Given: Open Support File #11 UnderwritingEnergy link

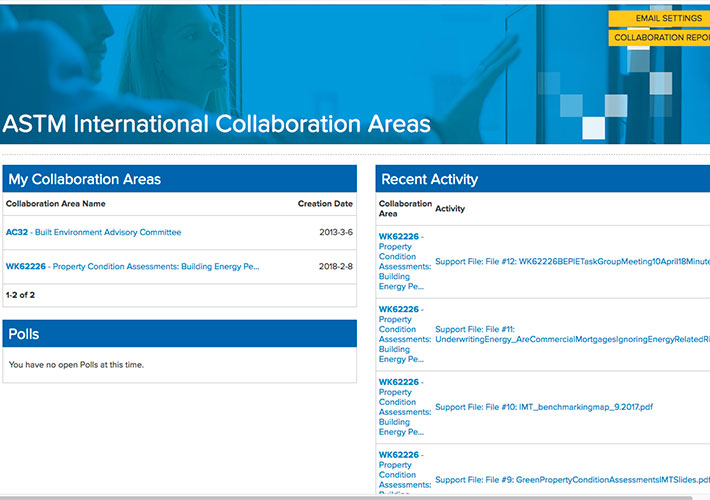Looking at the screenshot, I should [x=572, y=340].
